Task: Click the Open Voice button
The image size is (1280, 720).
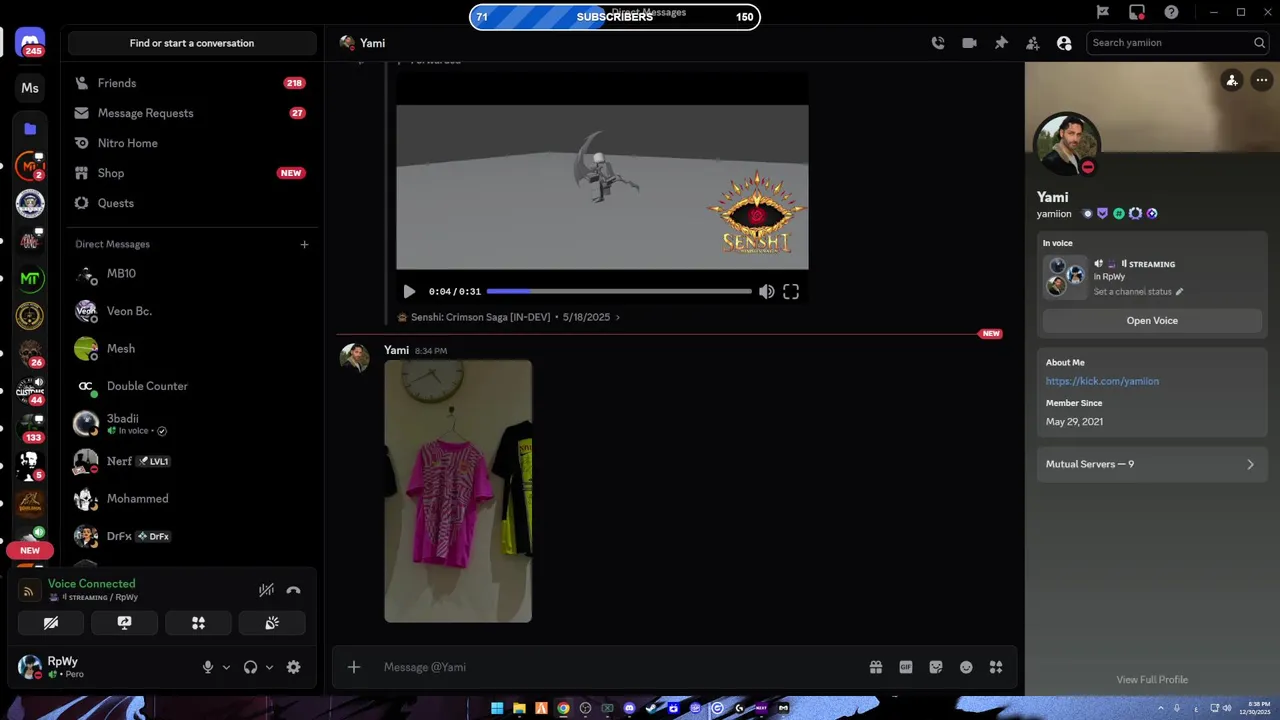Action: point(1152,321)
